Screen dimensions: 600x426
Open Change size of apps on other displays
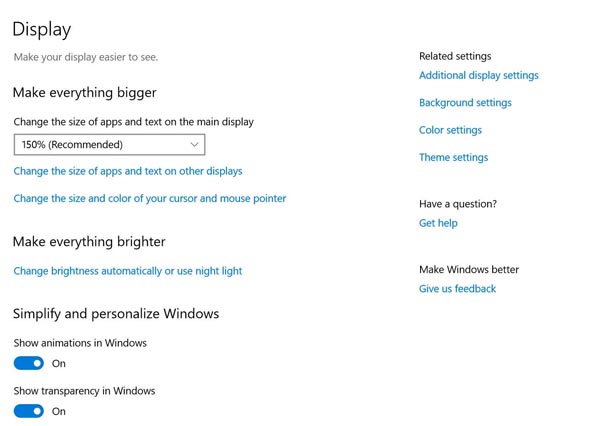(x=128, y=171)
